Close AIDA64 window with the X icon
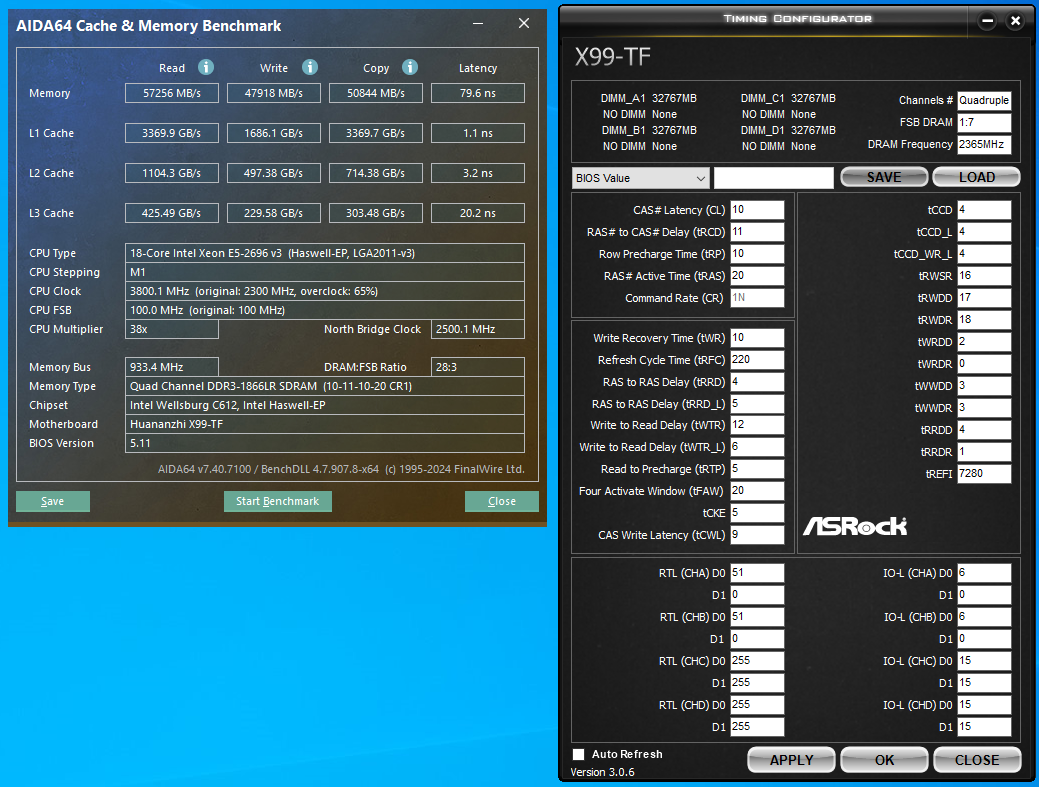 [x=523, y=23]
